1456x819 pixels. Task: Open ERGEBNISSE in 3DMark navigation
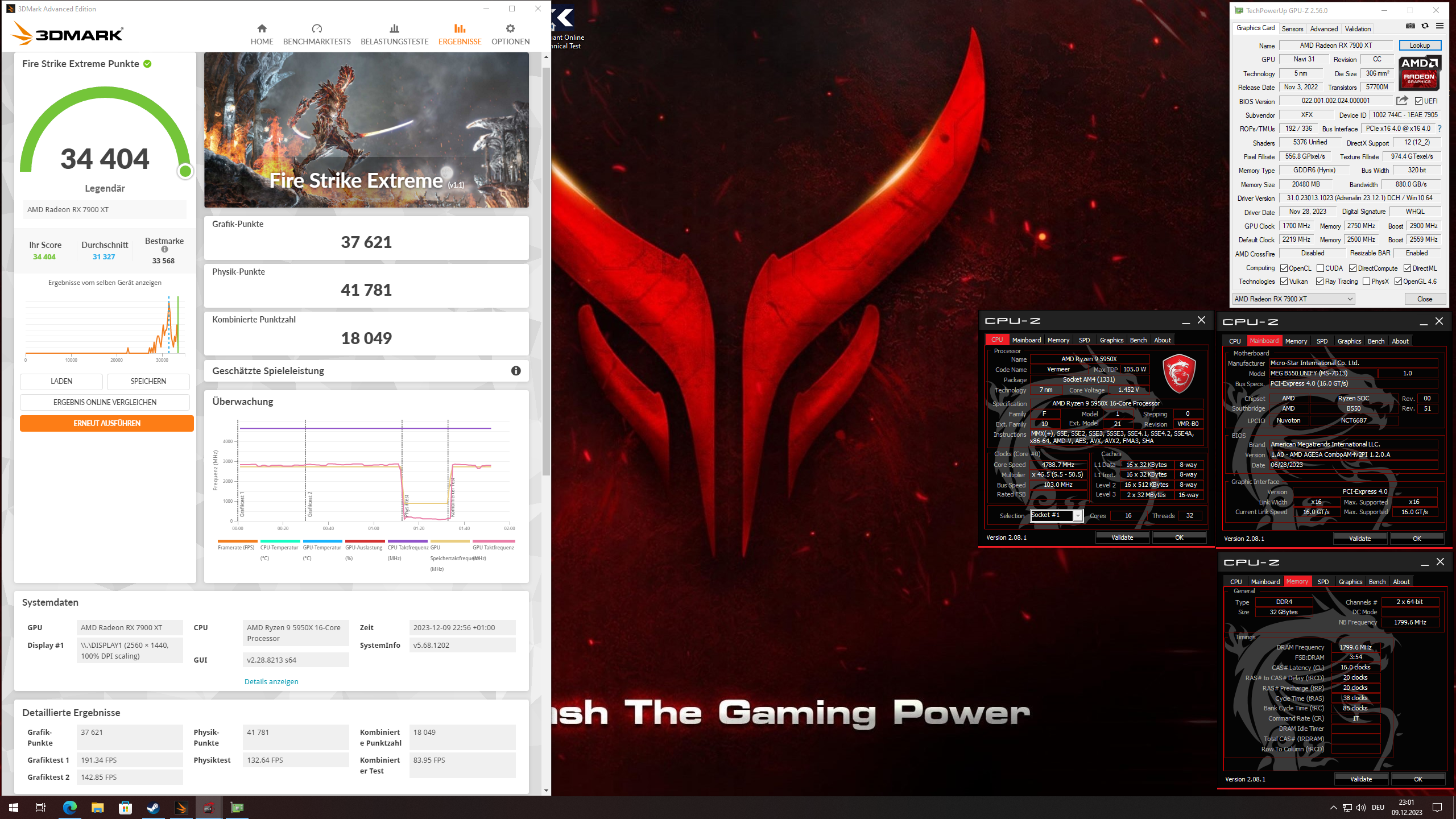(x=460, y=35)
